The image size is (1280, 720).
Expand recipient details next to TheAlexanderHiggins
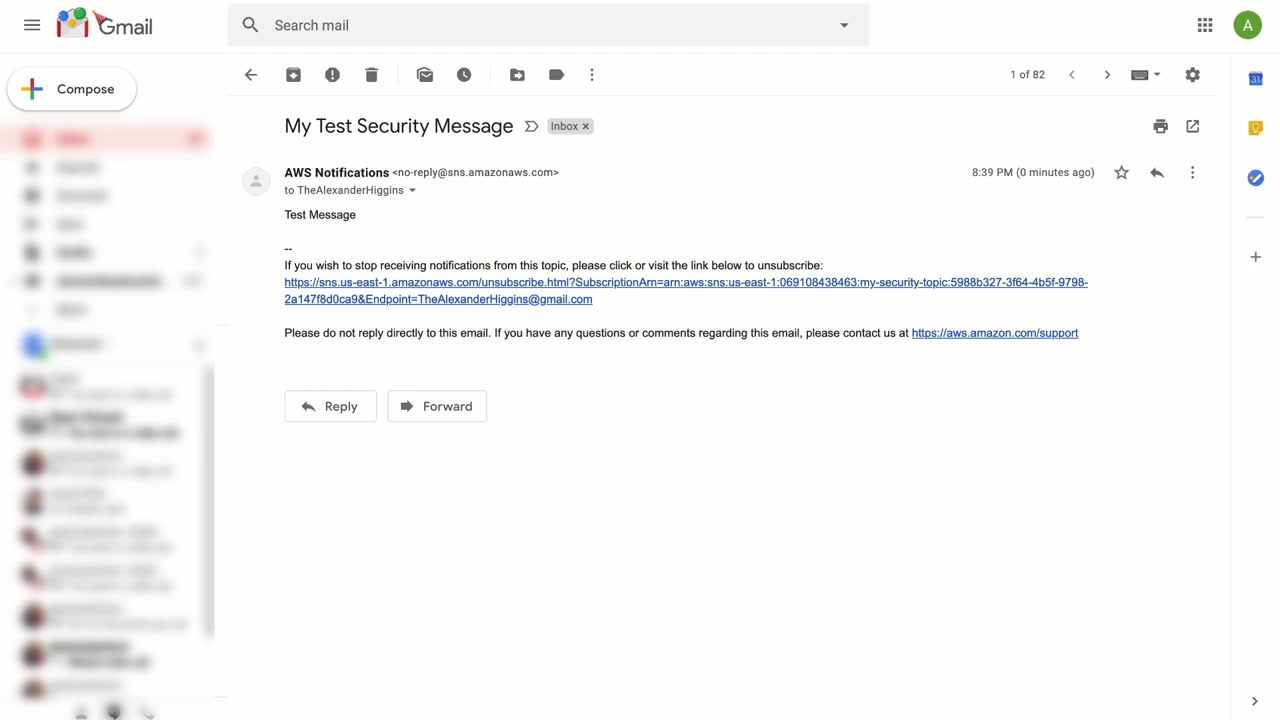[412, 191]
